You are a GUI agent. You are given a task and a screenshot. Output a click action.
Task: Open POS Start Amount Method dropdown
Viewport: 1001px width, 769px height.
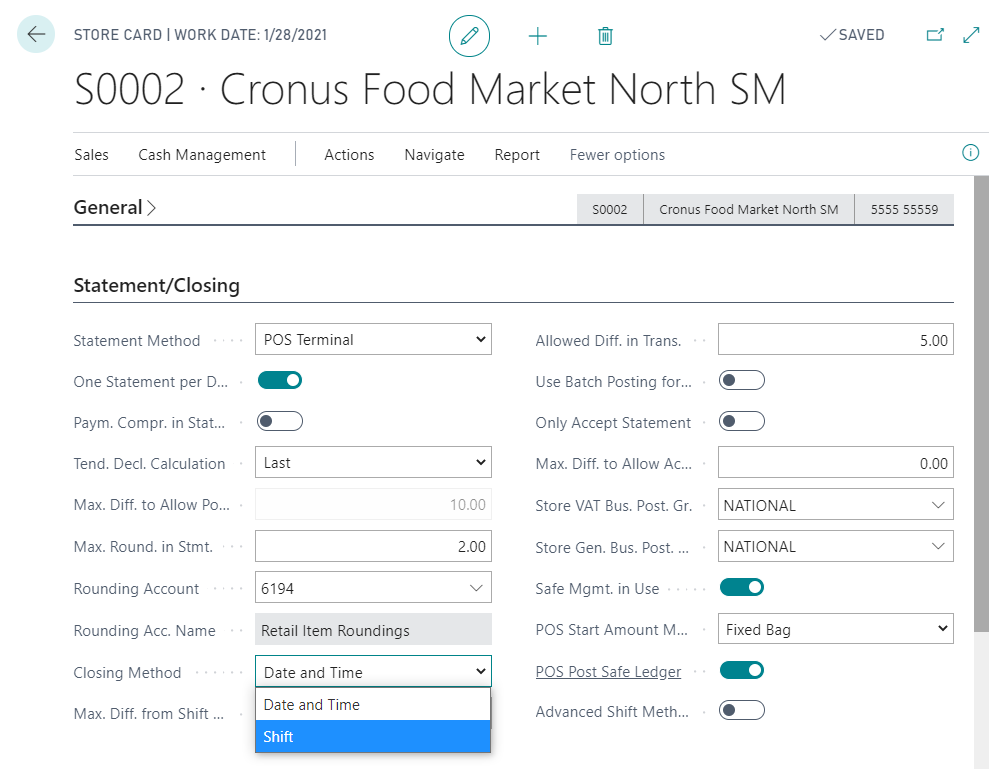coord(835,629)
